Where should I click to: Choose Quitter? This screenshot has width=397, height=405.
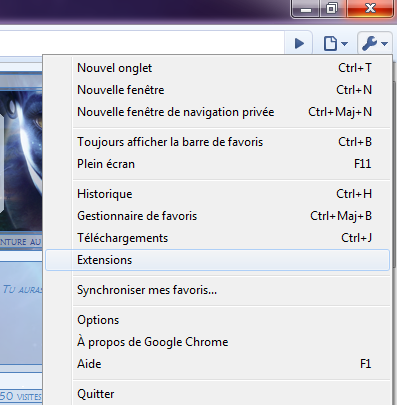217,394
